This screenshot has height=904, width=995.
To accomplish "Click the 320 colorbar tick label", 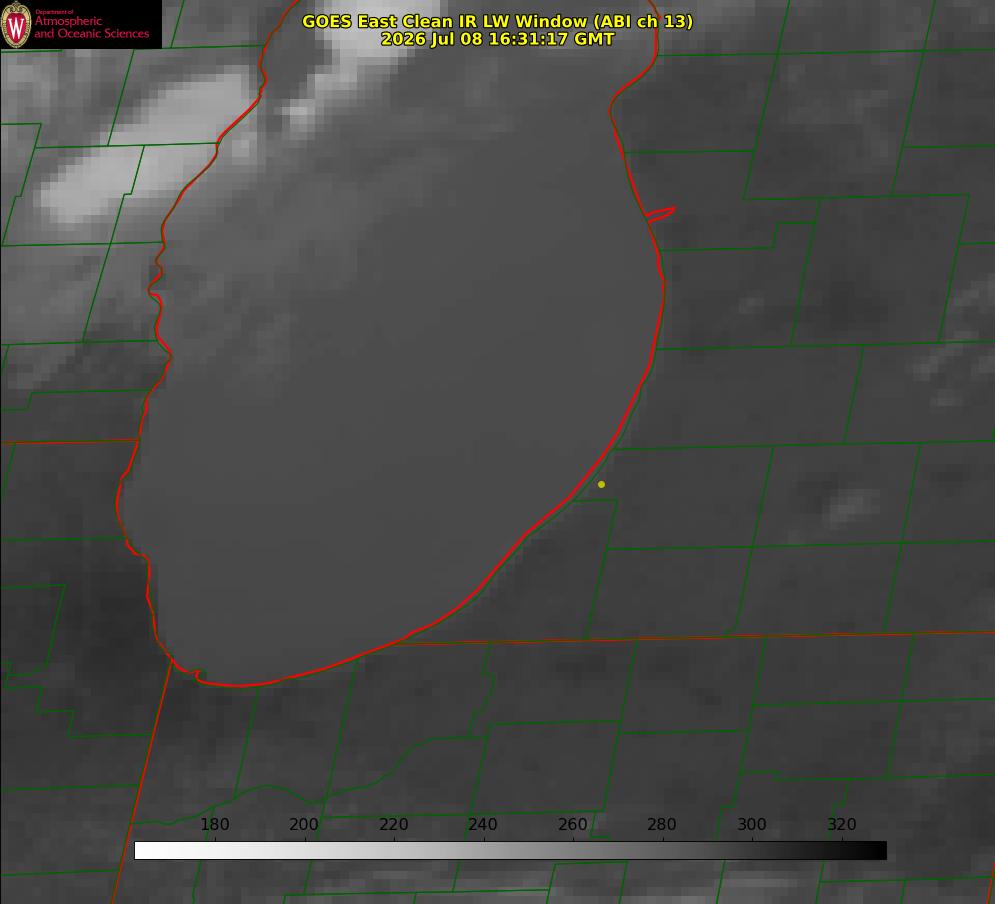I will tap(842, 824).
